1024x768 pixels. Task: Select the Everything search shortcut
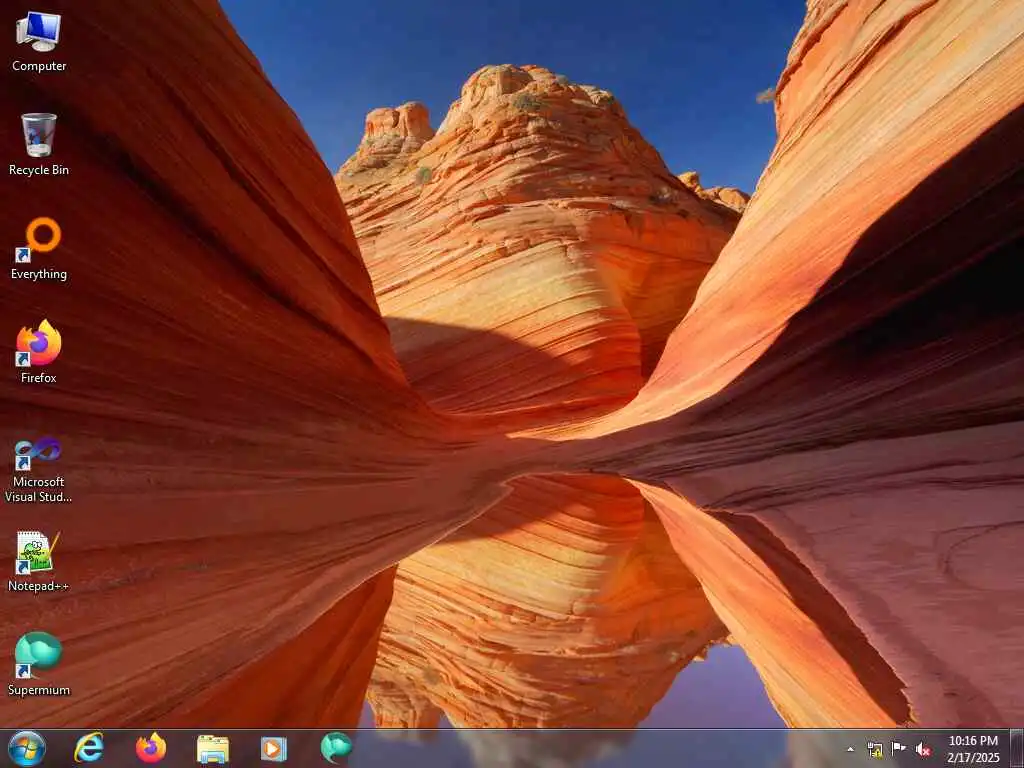click(x=39, y=249)
